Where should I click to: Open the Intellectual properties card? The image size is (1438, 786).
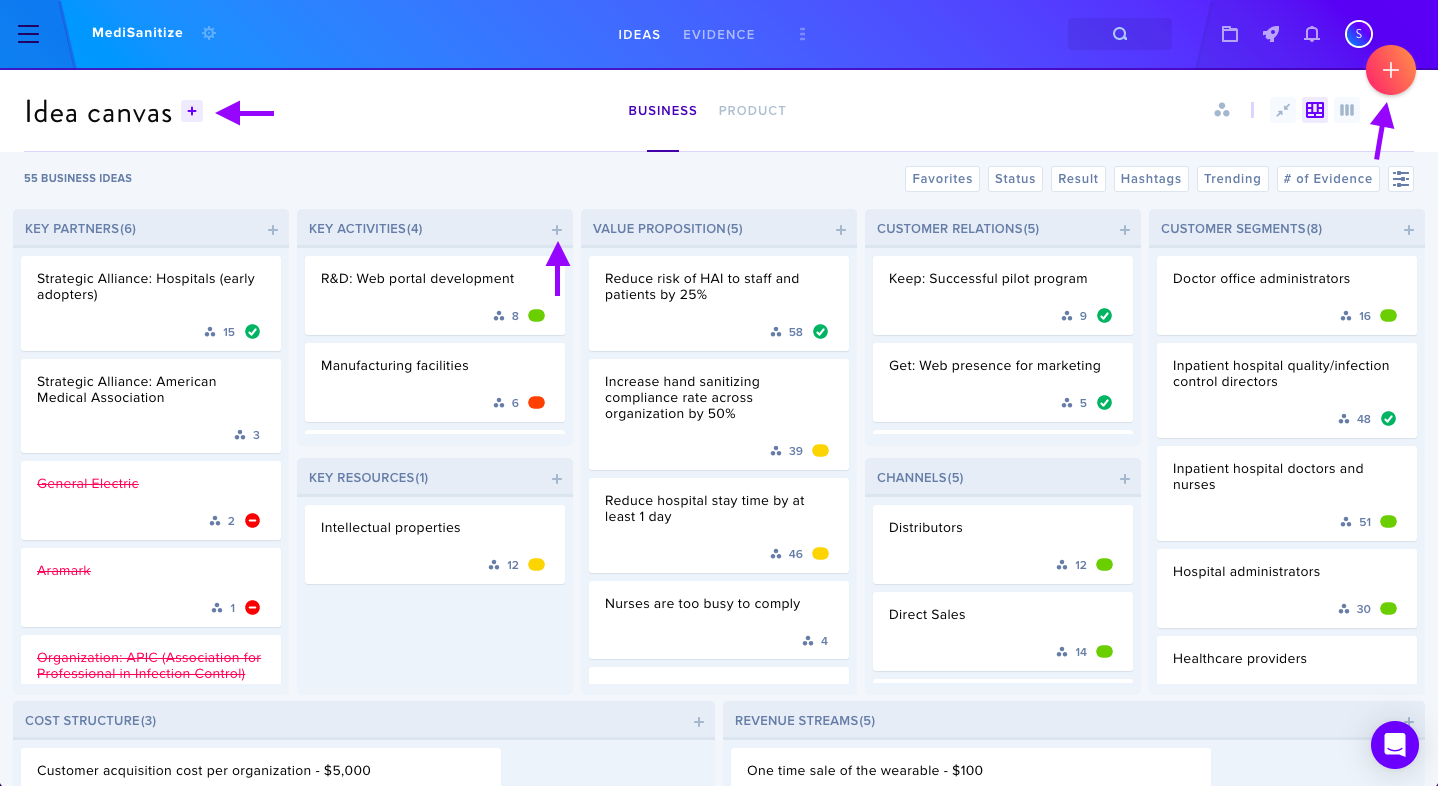click(x=435, y=544)
